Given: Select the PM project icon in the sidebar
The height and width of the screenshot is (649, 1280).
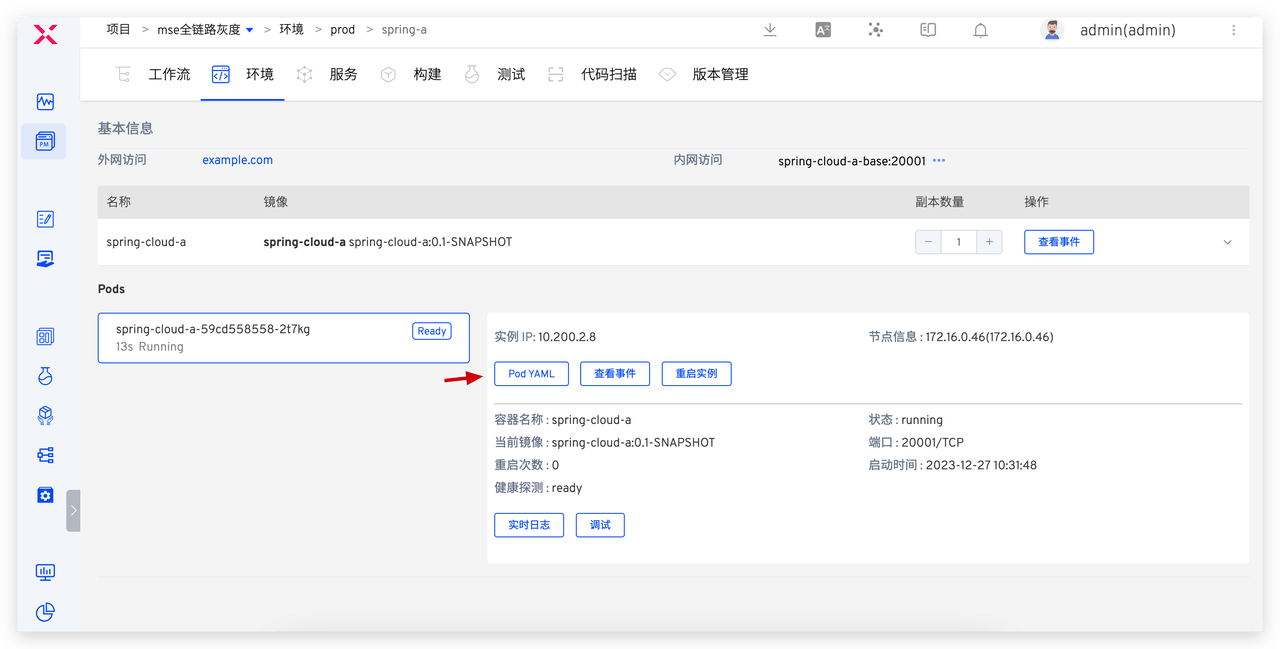Looking at the screenshot, I should point(44,141).
